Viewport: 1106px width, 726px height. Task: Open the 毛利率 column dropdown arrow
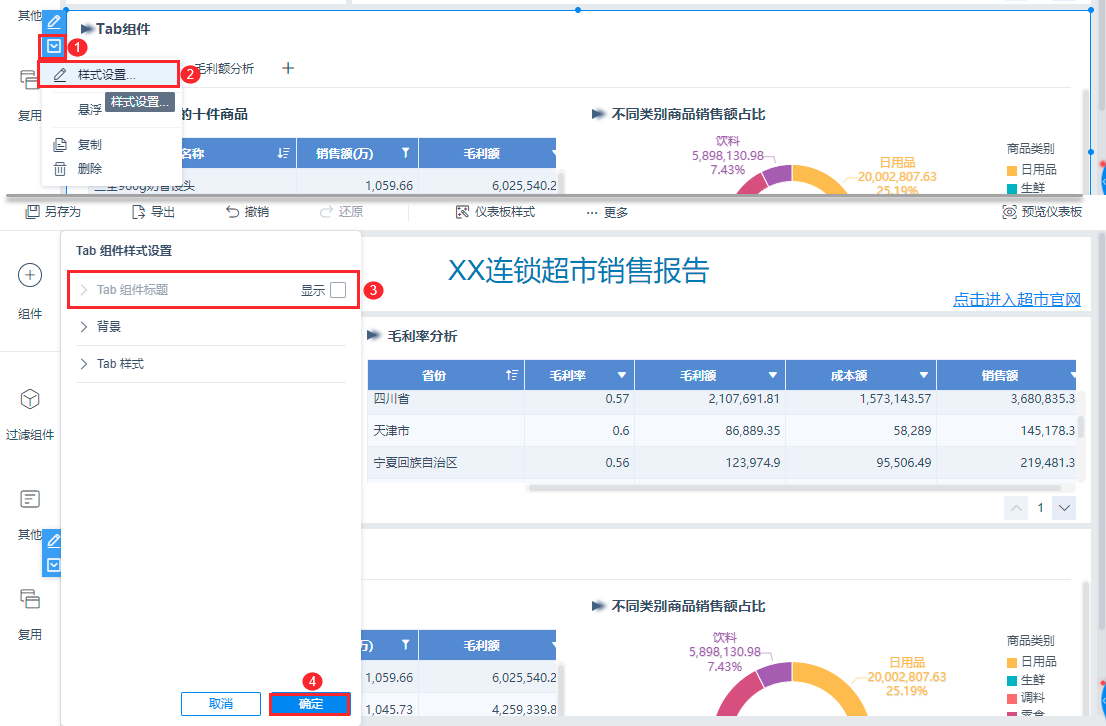tap(621, 375)
